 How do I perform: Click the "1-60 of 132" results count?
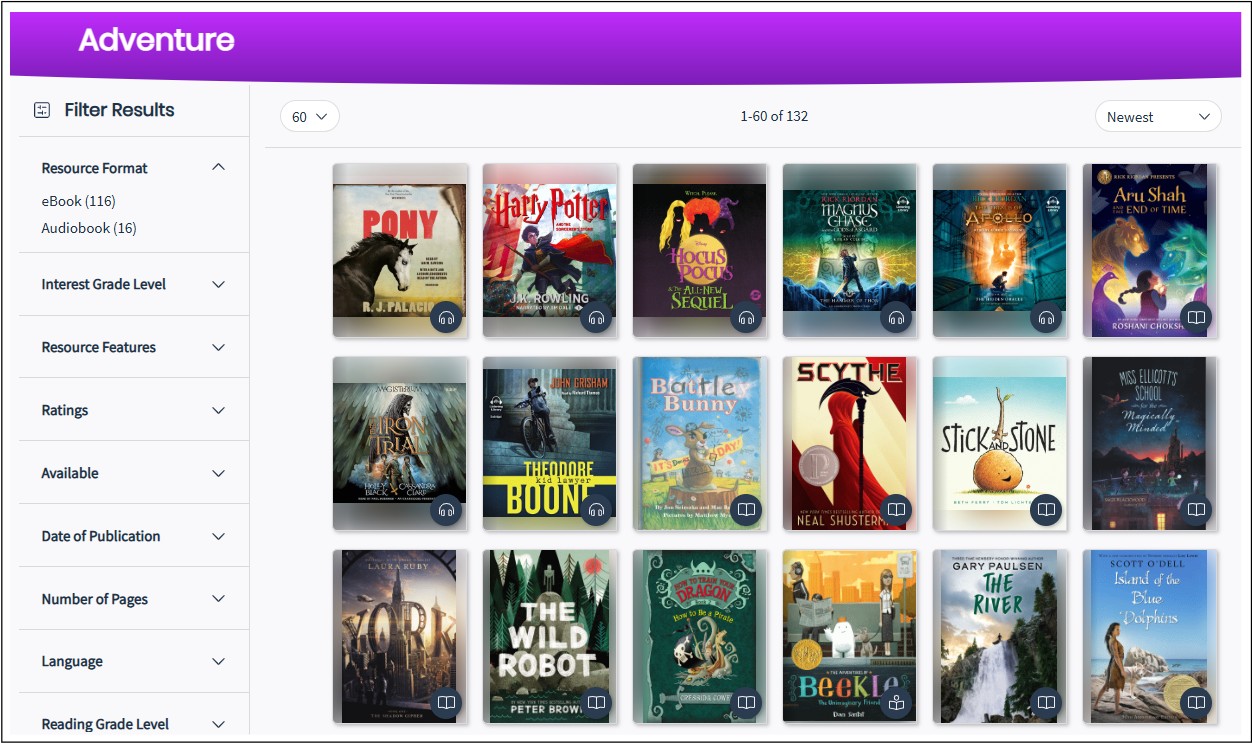[x=774, y=116]
